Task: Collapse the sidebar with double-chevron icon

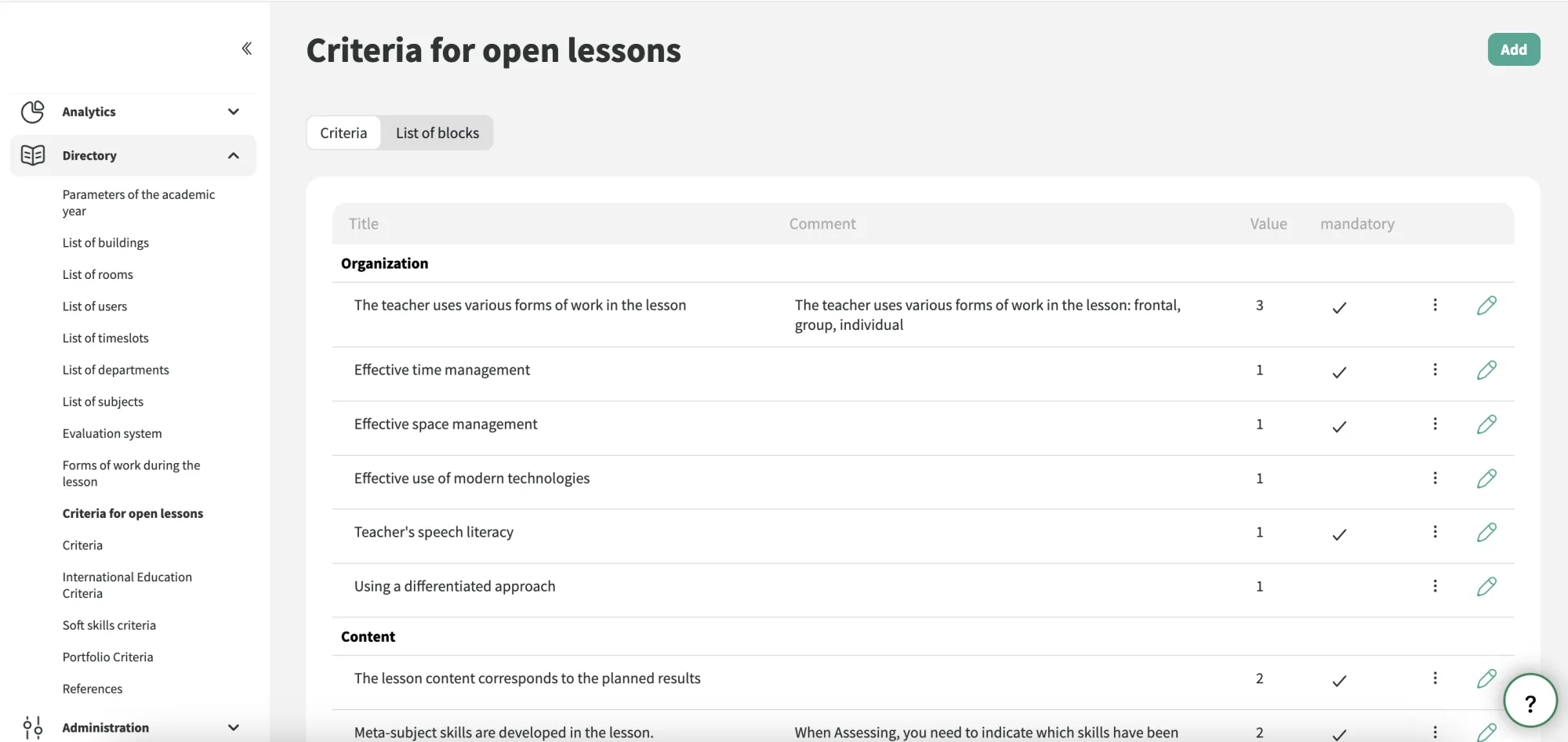Action: coord(246,49)
